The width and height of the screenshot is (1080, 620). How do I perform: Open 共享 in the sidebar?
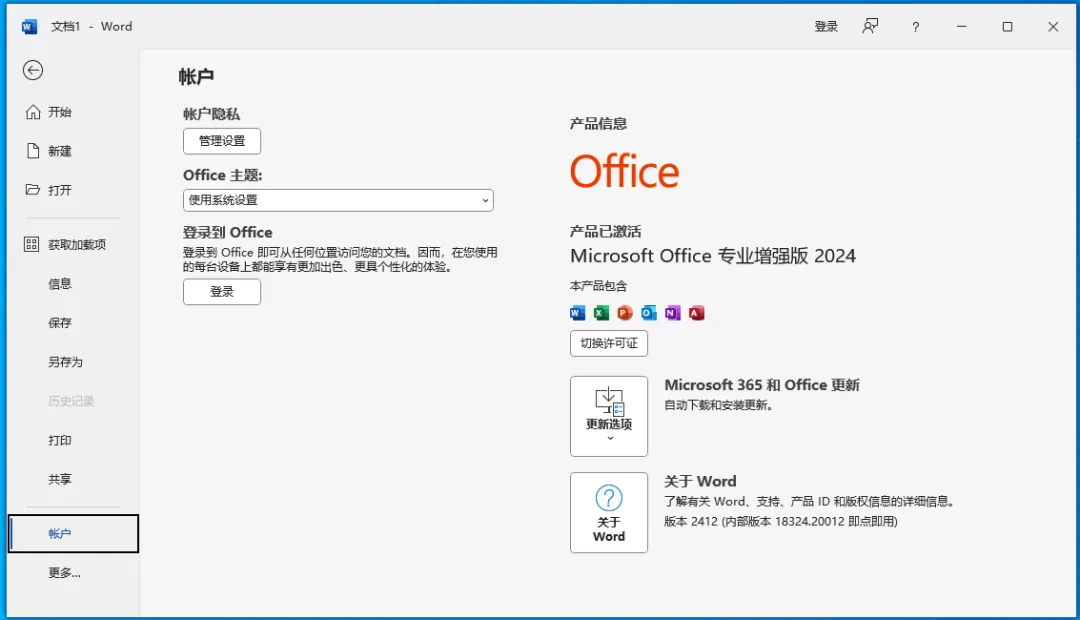[x=73, y=479]
